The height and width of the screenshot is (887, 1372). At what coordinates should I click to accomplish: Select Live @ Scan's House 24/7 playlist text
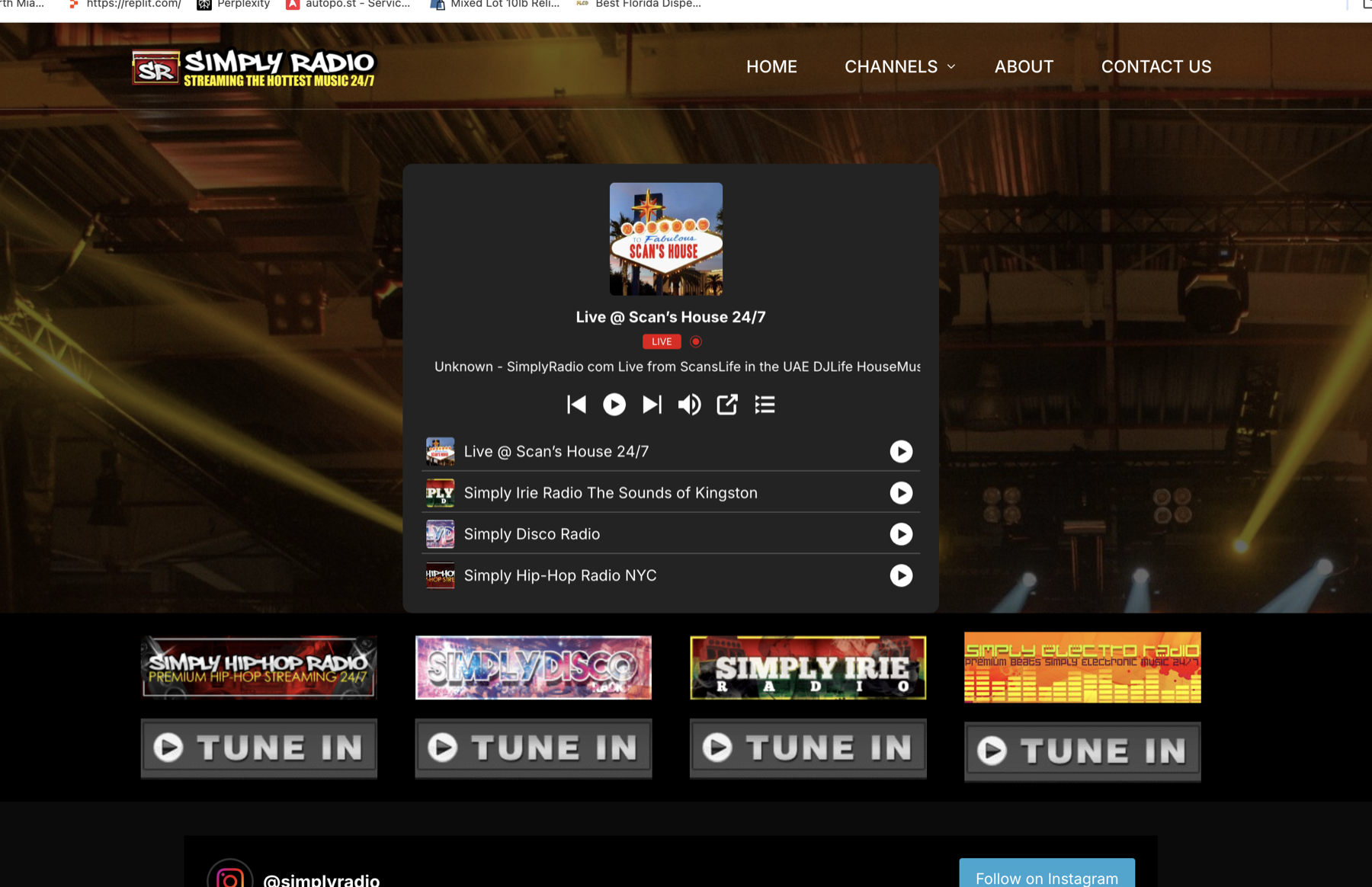(556, 452)
